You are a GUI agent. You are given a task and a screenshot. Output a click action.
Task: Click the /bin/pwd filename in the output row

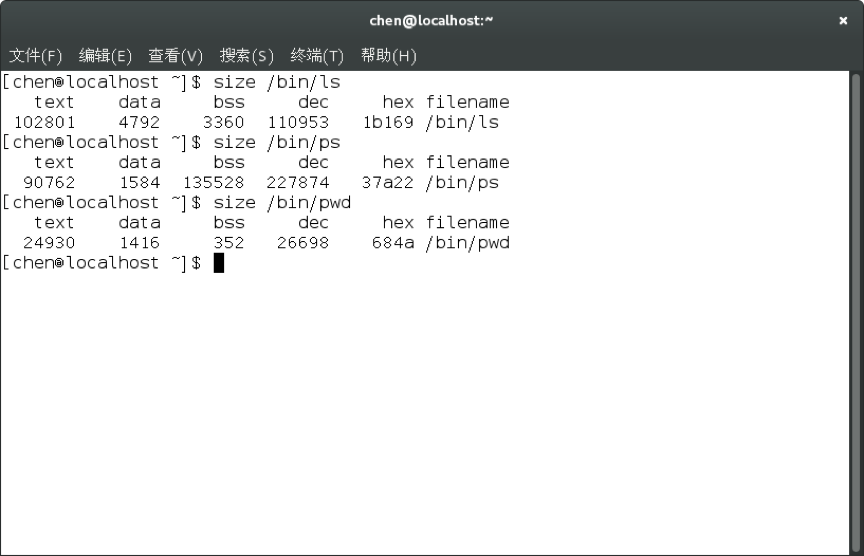[x=467, y=242]
